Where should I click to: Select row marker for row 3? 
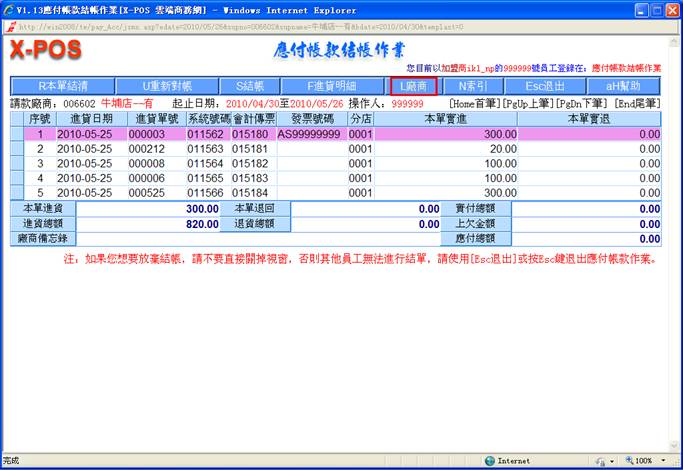(16, 163)
